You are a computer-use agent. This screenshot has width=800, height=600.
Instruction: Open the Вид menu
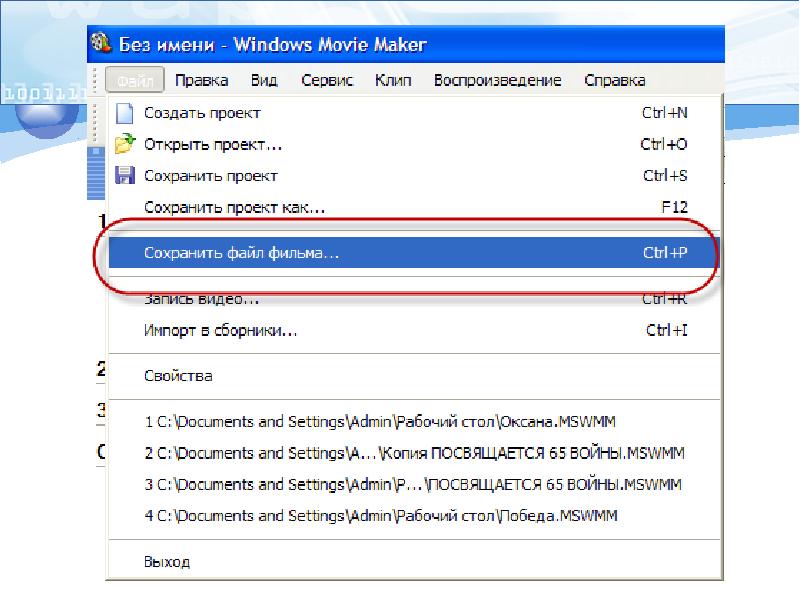pos(264,81)
